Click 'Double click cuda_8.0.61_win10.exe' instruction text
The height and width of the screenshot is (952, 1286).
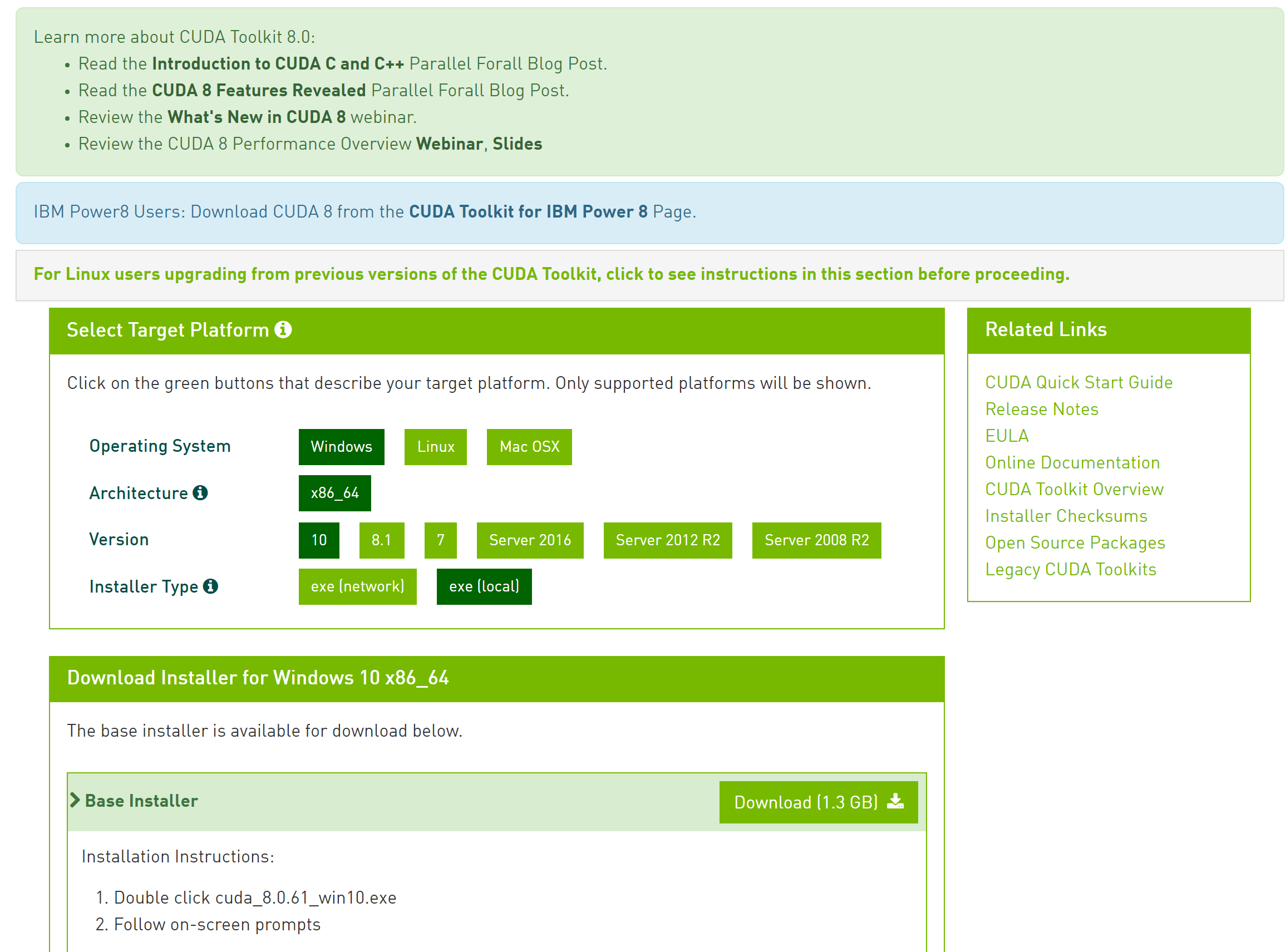[x=255, y=898]
